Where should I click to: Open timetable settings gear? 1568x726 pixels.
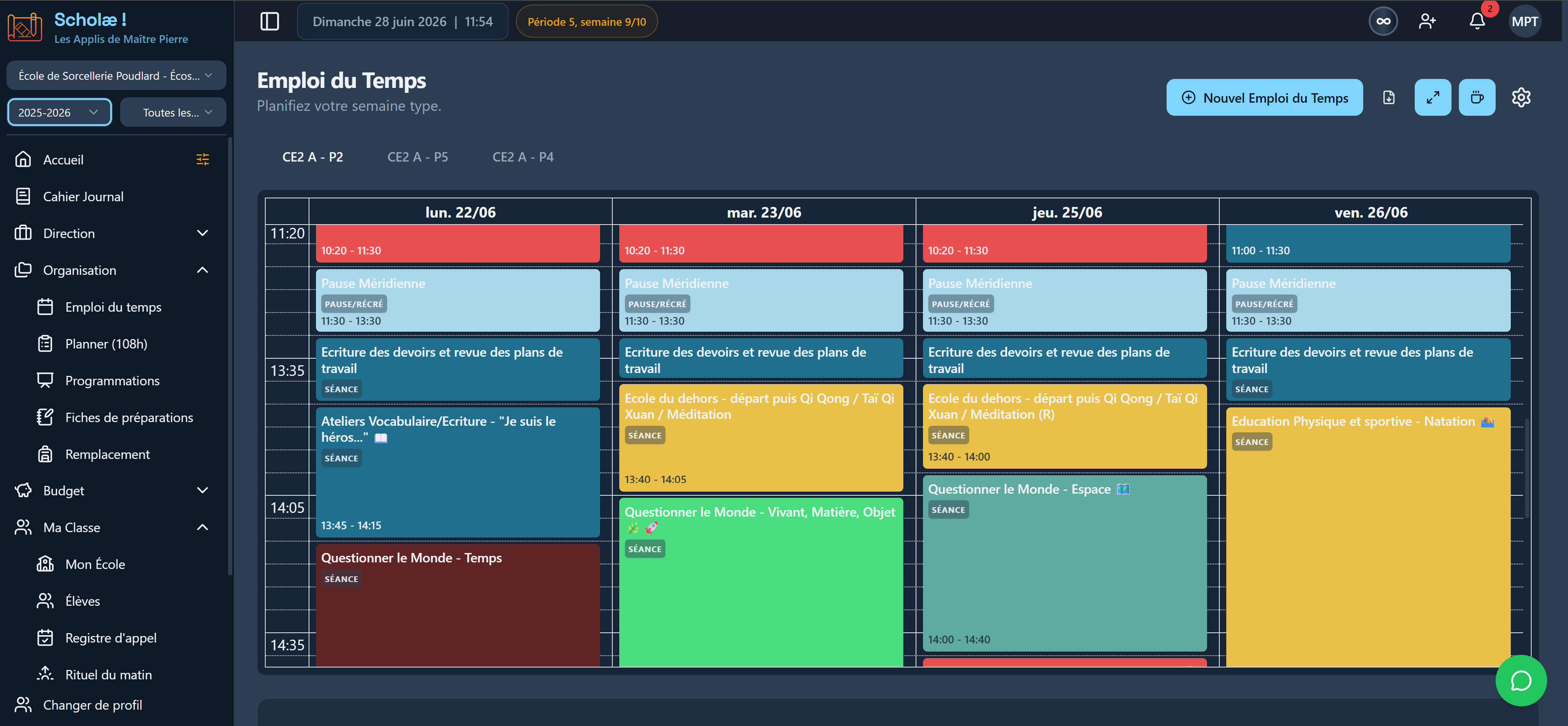[x=1521, y=97]
